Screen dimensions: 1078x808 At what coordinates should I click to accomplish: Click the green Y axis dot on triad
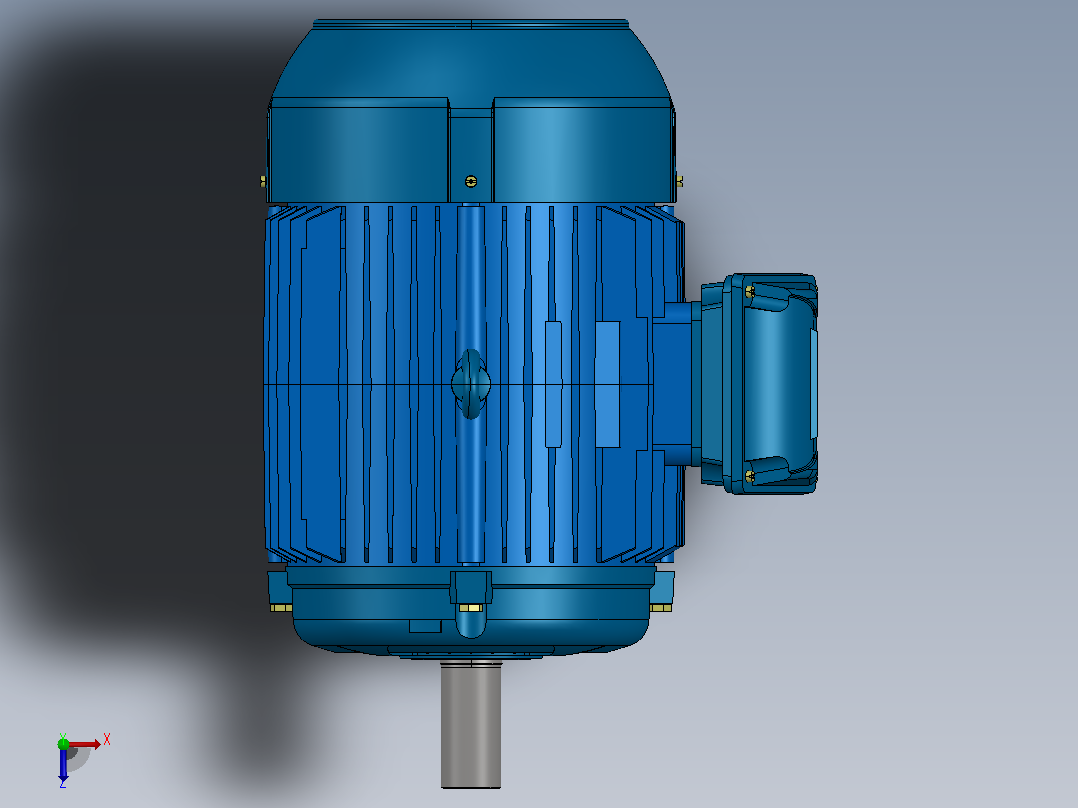click(63, 743)
